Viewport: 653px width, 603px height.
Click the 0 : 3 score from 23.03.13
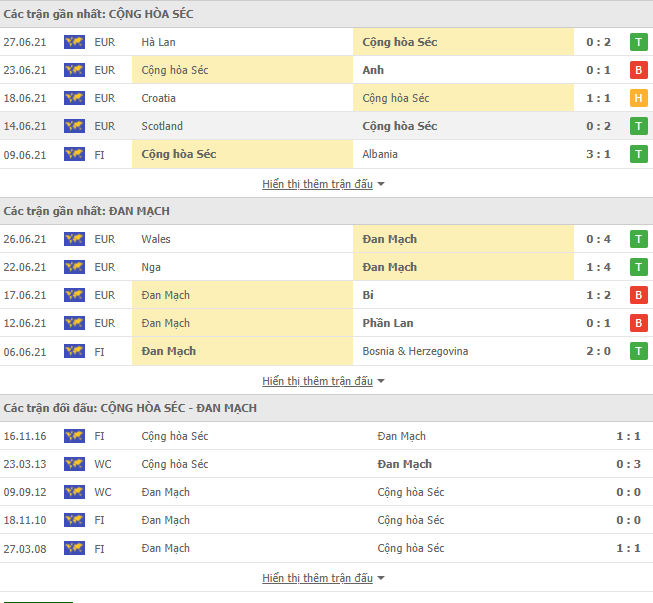pos(628,464)
